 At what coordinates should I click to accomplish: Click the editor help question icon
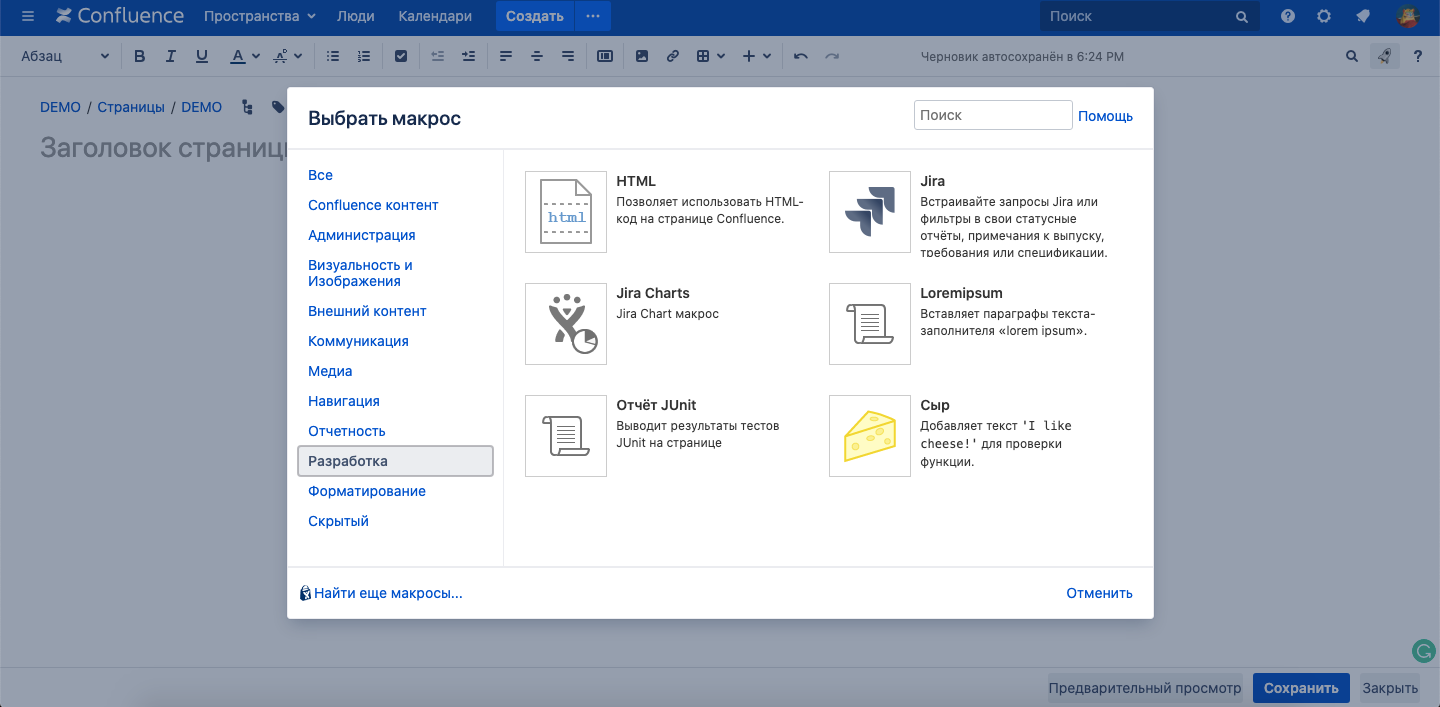coord(1417,57)
